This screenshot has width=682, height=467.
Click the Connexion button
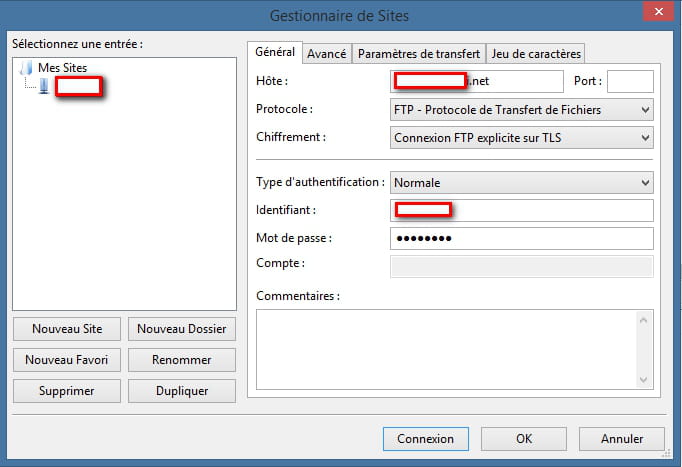425,438
